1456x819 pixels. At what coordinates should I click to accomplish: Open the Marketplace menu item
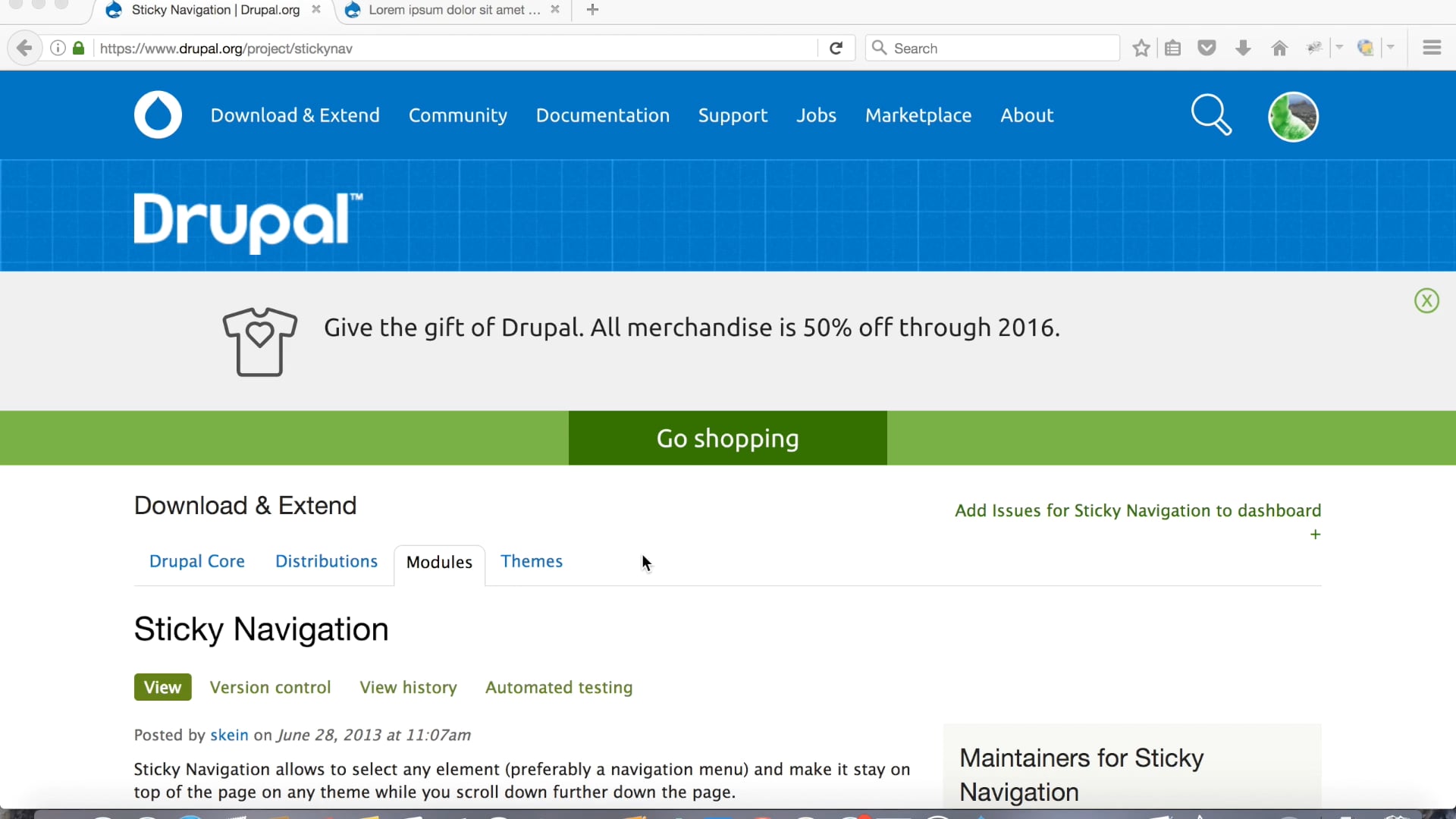(918, 115)
